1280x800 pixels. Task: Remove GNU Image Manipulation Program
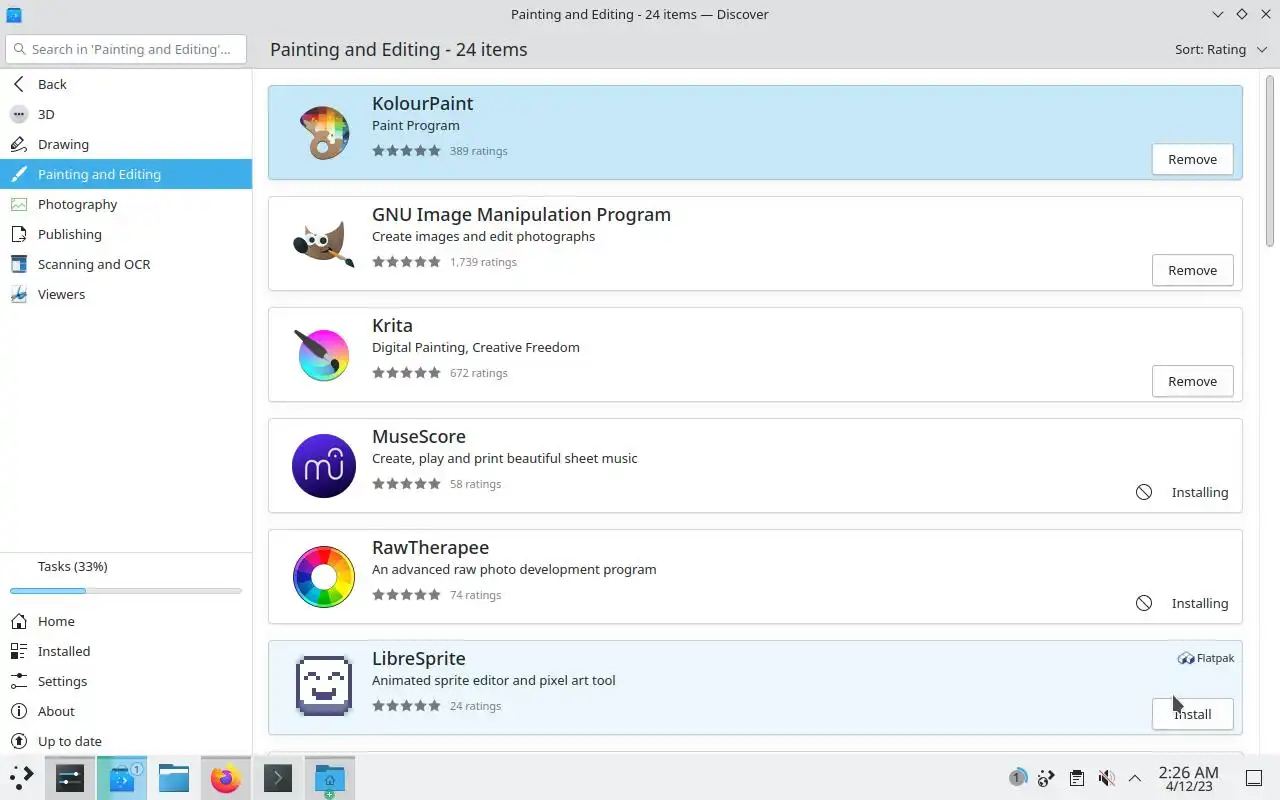click(1192, 270)
